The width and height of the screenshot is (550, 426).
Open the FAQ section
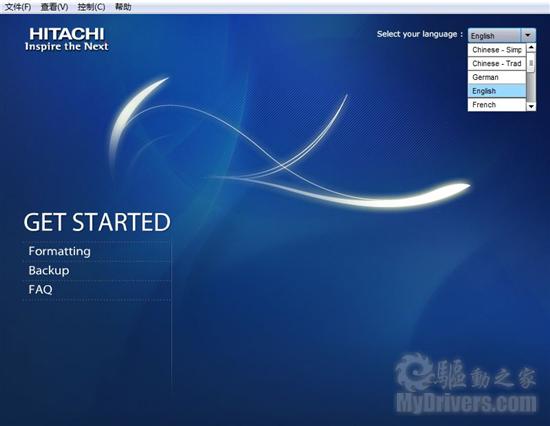tap(40, 289)
